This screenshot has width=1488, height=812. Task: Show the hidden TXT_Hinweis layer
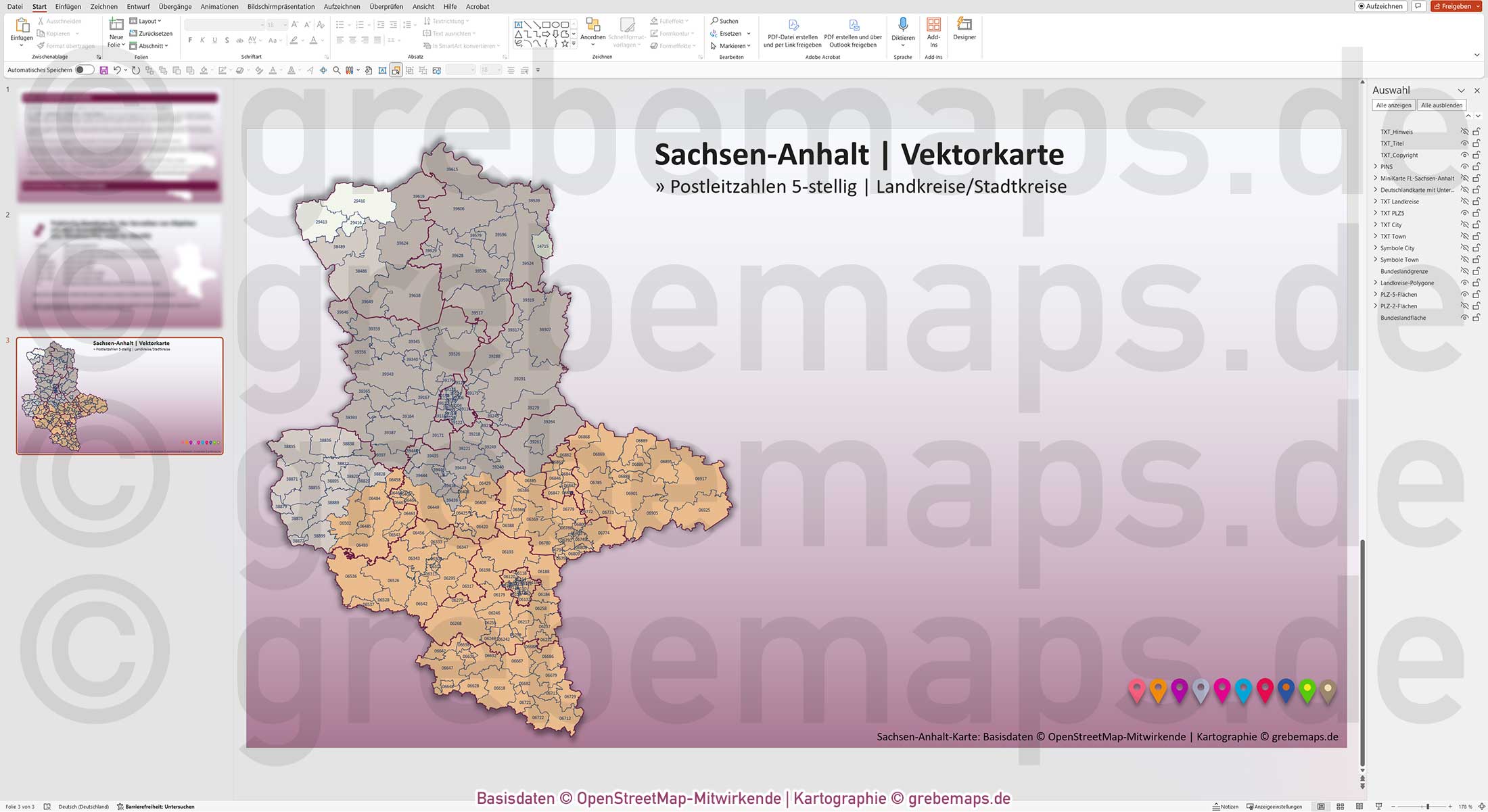coord(1465,131)
